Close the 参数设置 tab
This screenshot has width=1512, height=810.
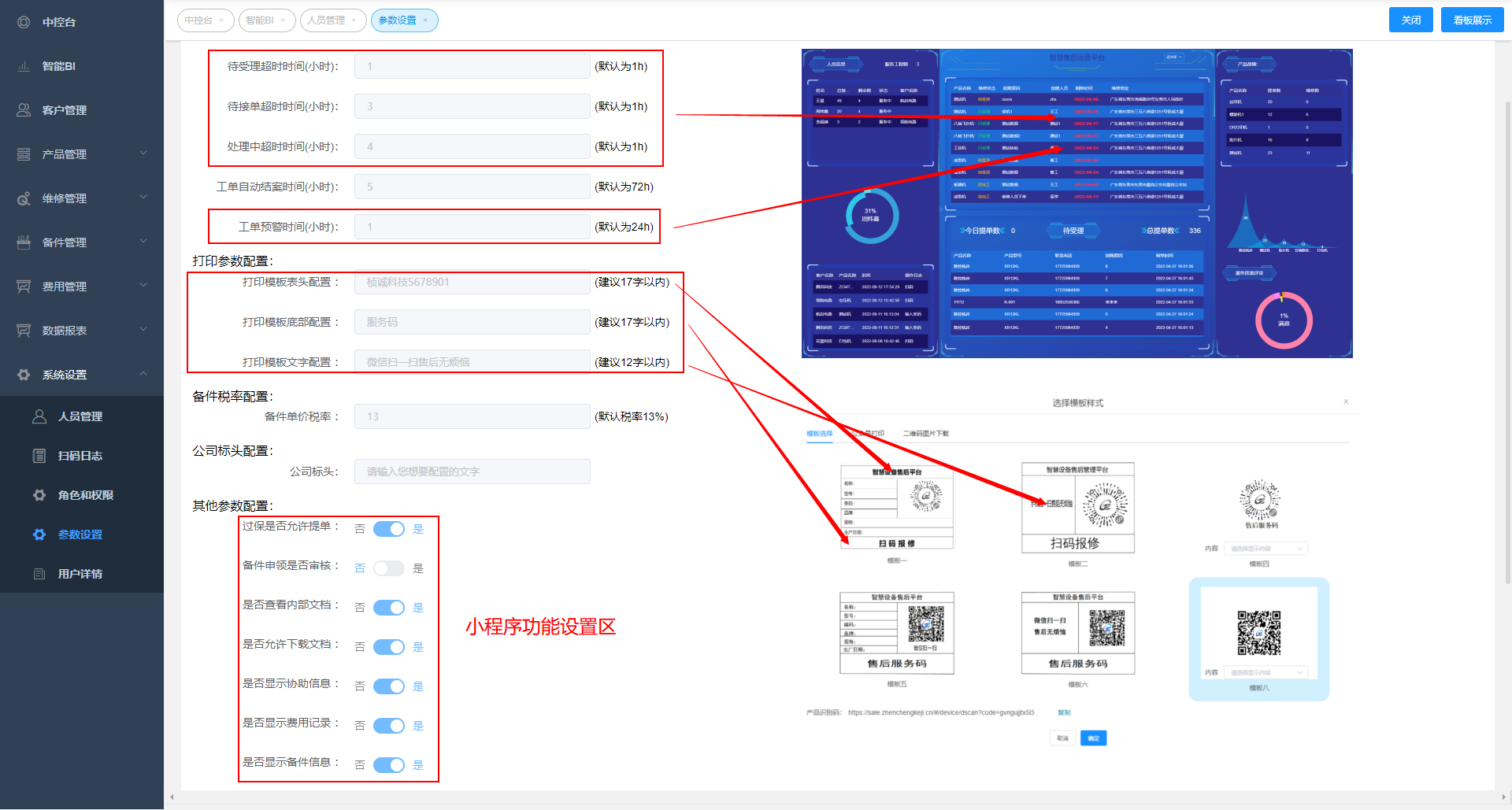point(425,20)
